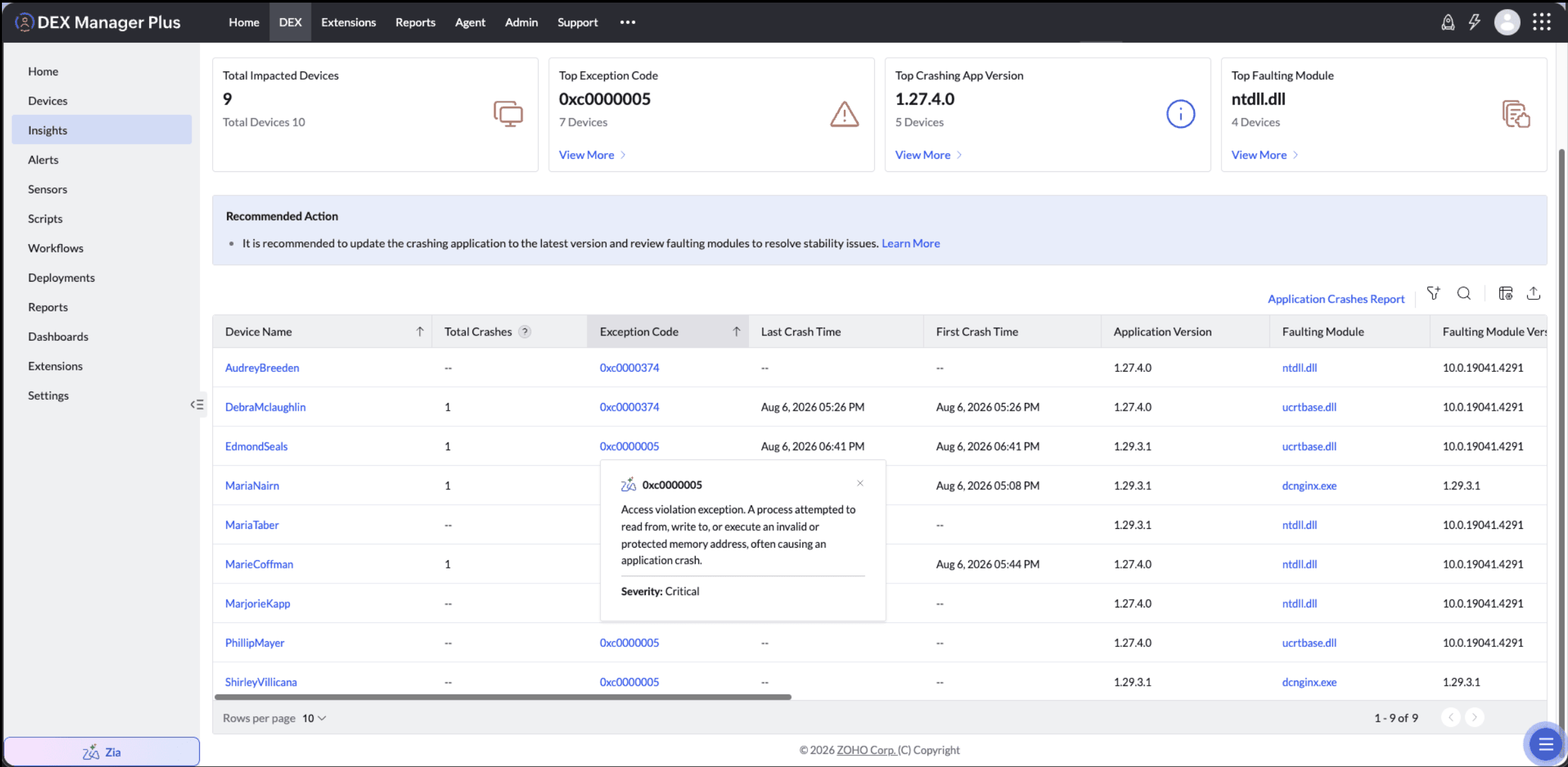Viewport: 1568px width, 767px height.
Task: Click the faulting module documents icon
Action: click(x=1516, y=114)
